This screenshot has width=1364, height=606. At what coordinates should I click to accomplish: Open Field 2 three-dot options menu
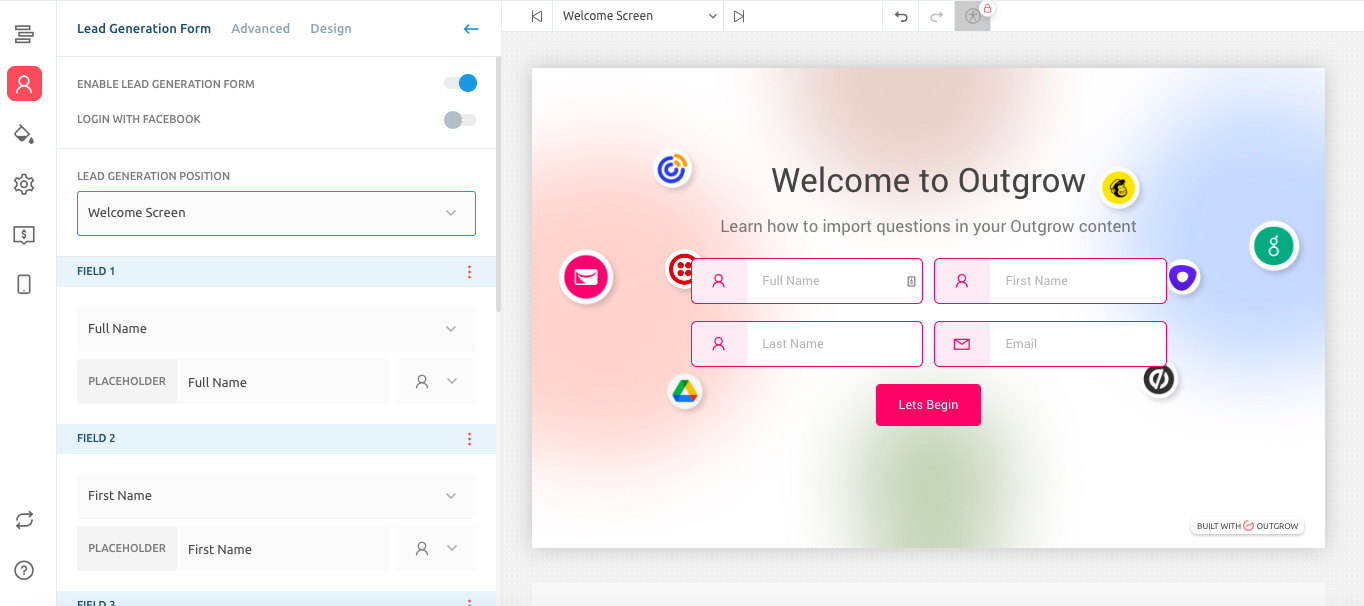coord(469,439)
